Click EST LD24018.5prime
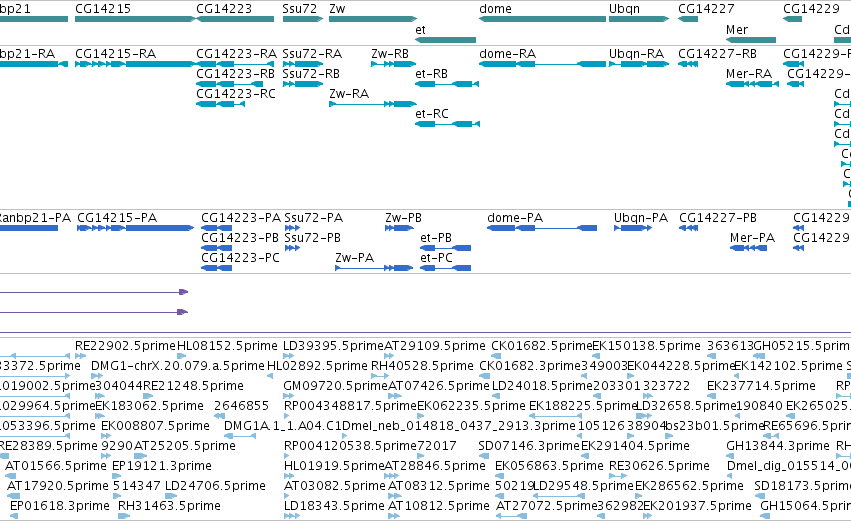The height and width of the screenshot is (521, 851). [x=497, y=396]
